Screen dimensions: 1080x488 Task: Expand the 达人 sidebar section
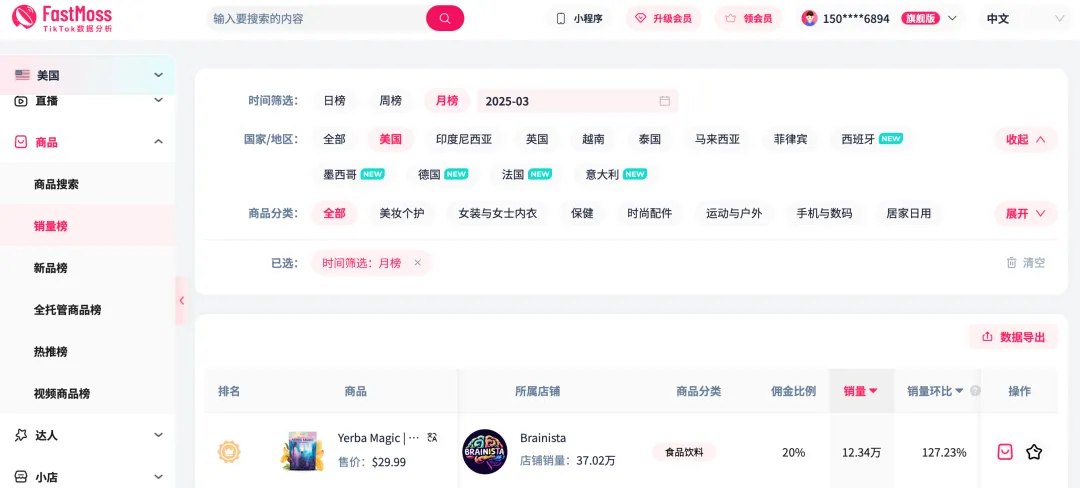click(x=158, y=435)
